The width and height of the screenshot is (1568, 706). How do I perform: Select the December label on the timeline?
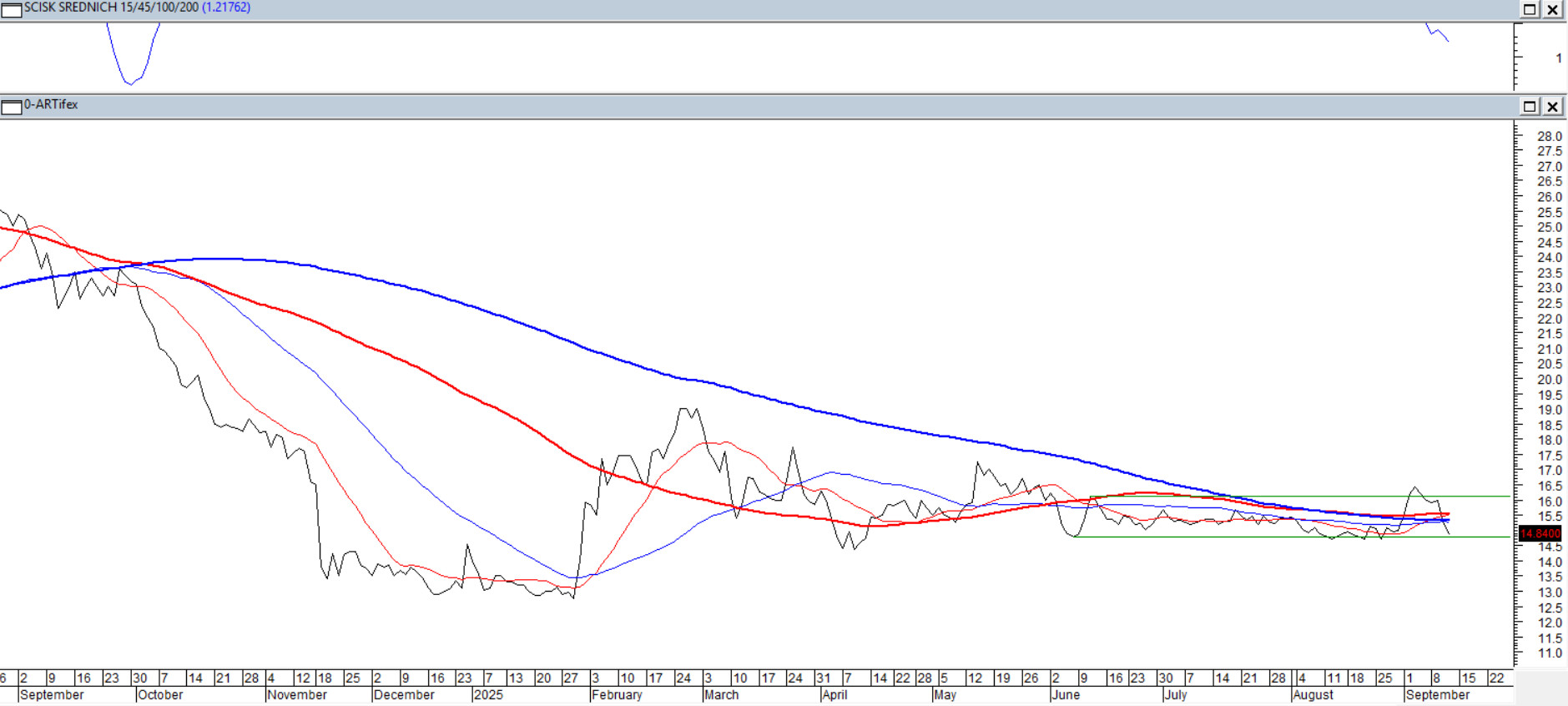404,695
